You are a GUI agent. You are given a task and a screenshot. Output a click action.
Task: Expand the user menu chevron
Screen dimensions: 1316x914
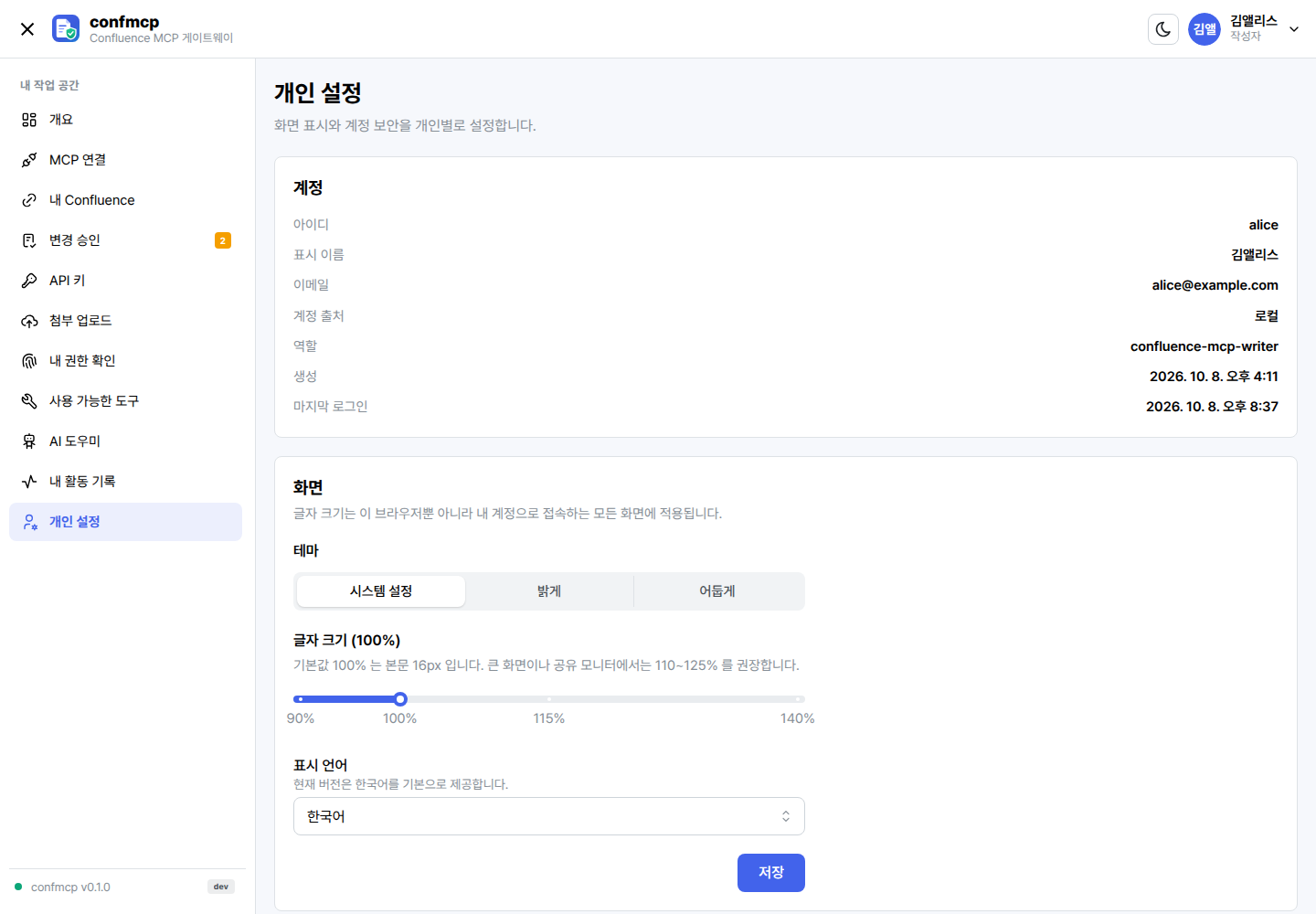click(1294, 29)
